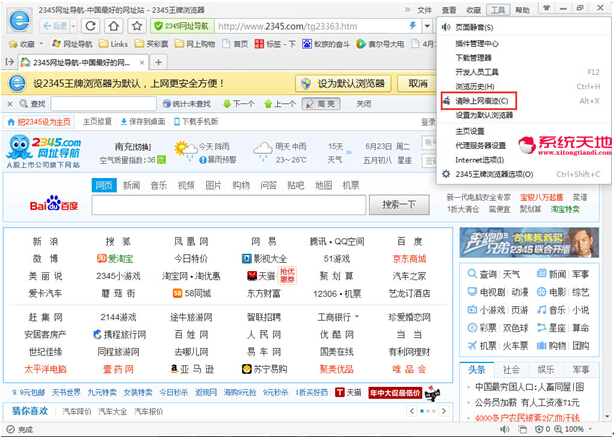Click scrollbar down arrow at page bottom right
This screenshot has width=614, height=439.
pyautogui.click(x=607, y=416)
